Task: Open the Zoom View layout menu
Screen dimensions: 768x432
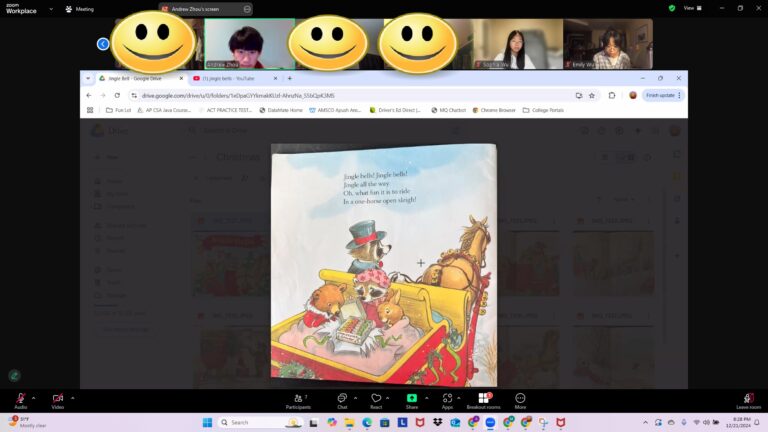Action: (x=693, y=8)
